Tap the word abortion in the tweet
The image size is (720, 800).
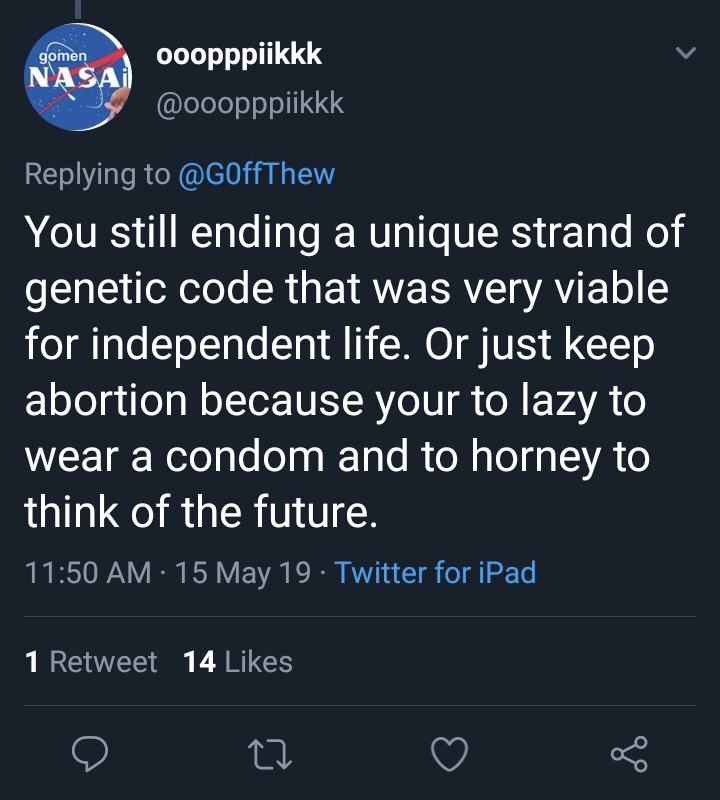[106, 400]
